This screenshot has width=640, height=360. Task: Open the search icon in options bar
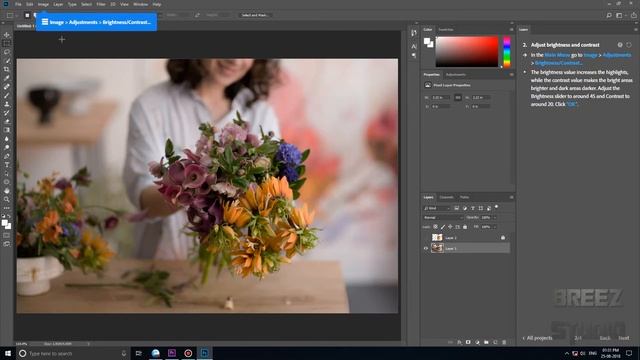[609, 15]
